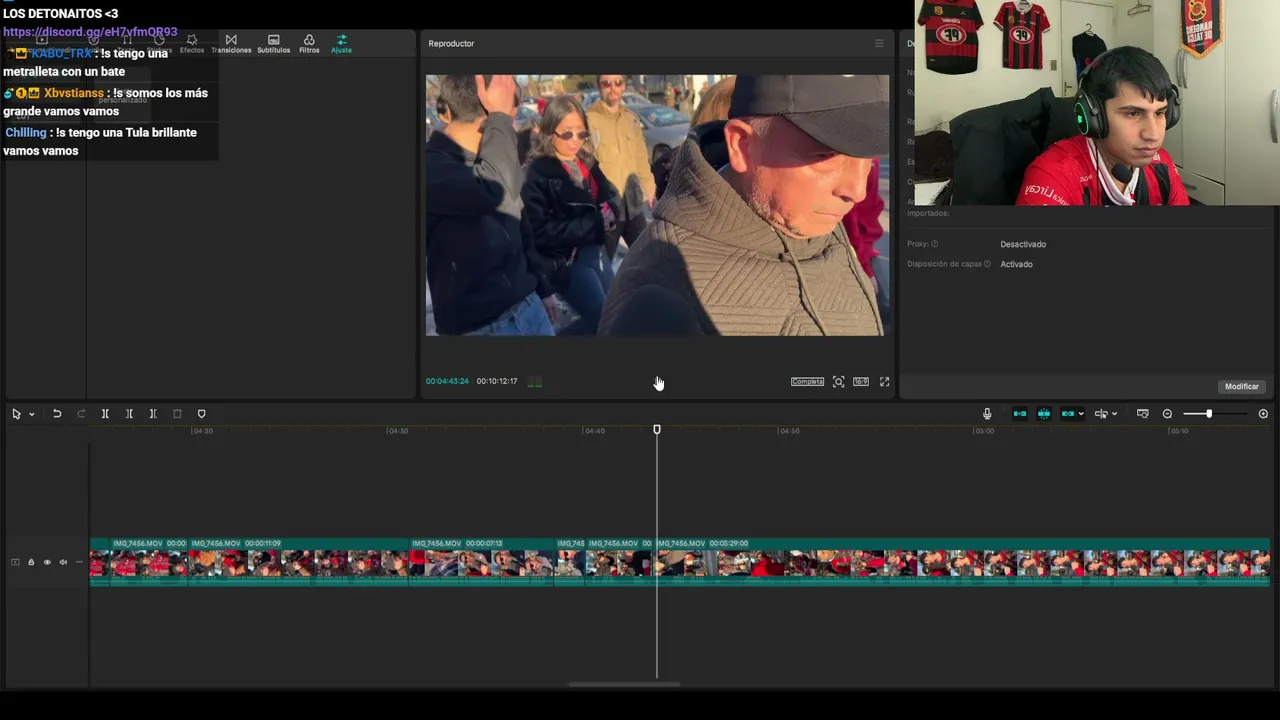Enter fullscreen preview mode
The image size is (1280, 720).
[885, 382]
